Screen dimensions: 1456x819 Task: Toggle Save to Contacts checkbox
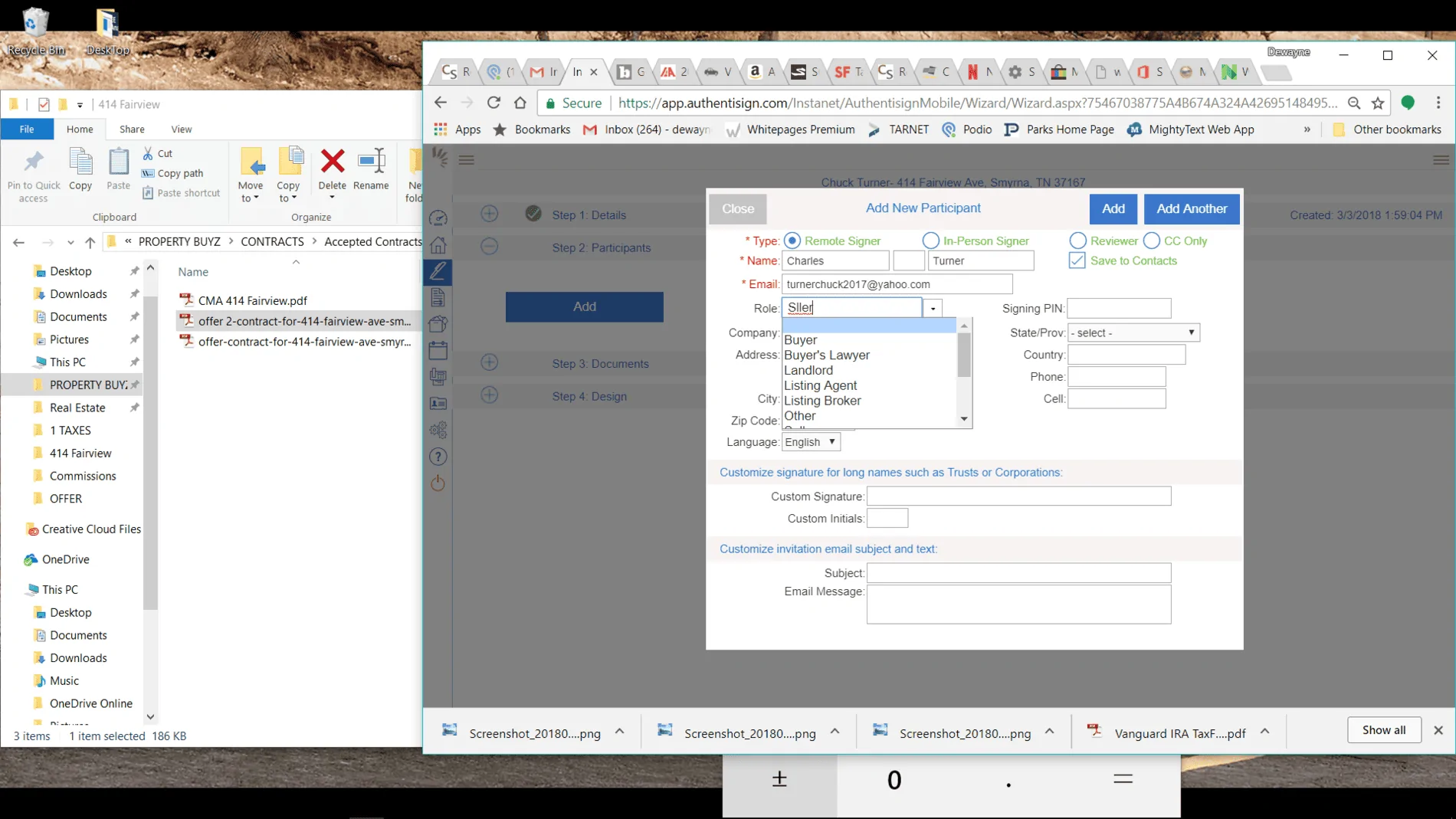tap(1077, 260)
